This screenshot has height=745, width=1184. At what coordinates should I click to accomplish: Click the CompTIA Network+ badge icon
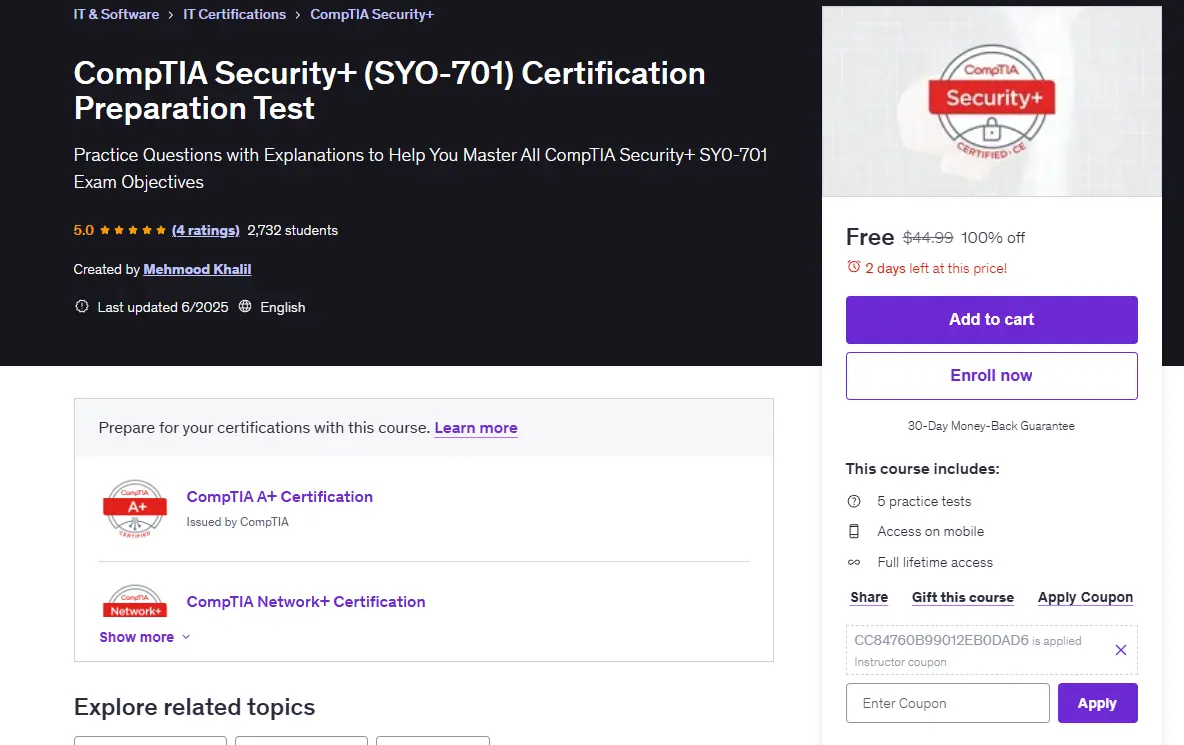tap(135, 602)
